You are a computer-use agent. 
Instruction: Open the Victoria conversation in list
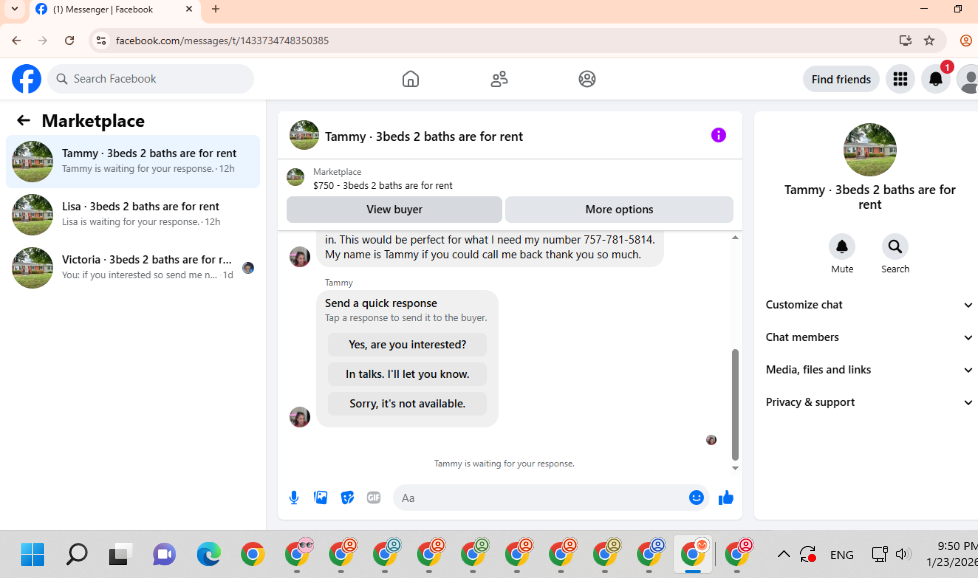tap(133, 267)
